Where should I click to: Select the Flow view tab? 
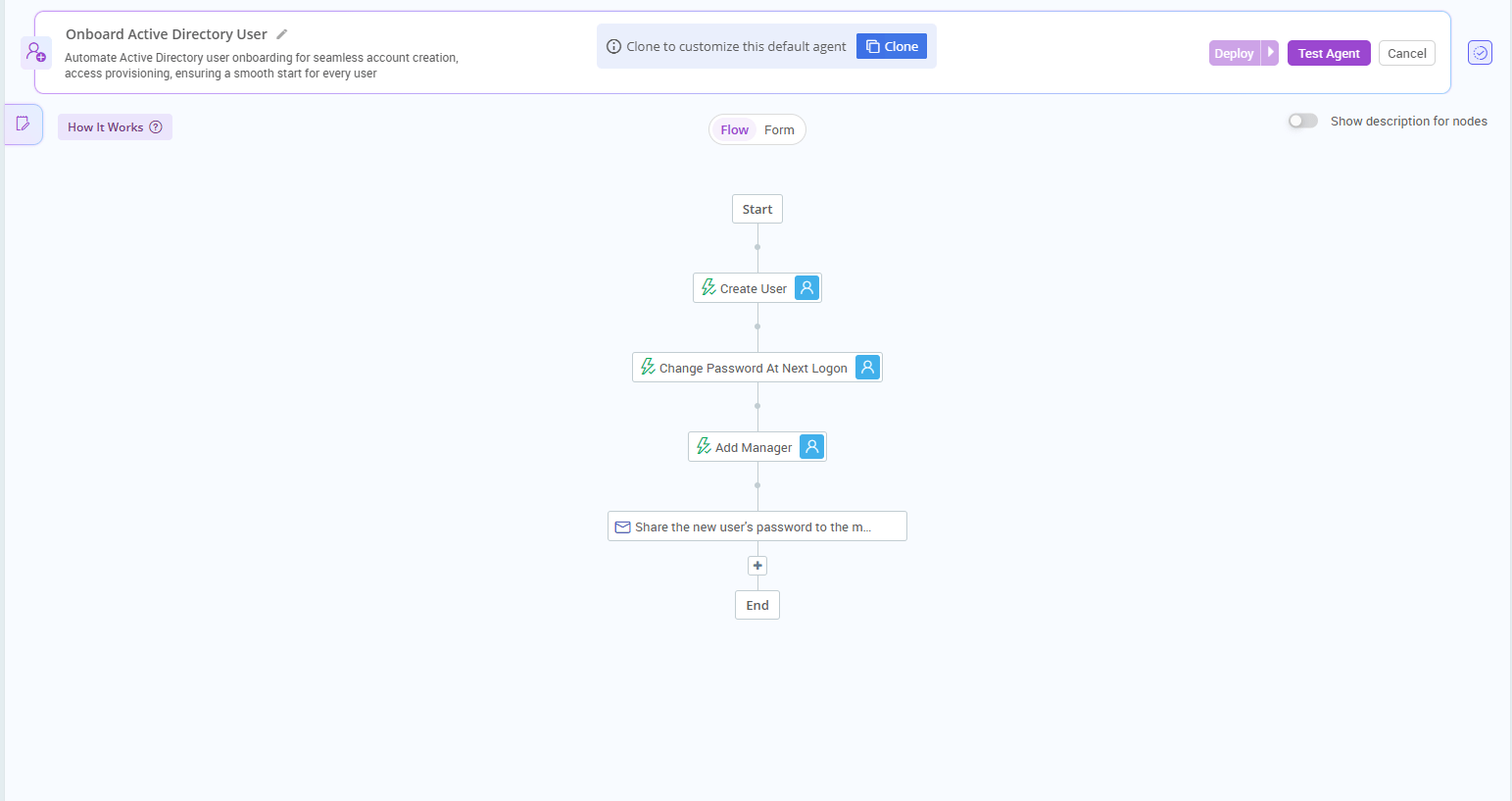[734, 129]
